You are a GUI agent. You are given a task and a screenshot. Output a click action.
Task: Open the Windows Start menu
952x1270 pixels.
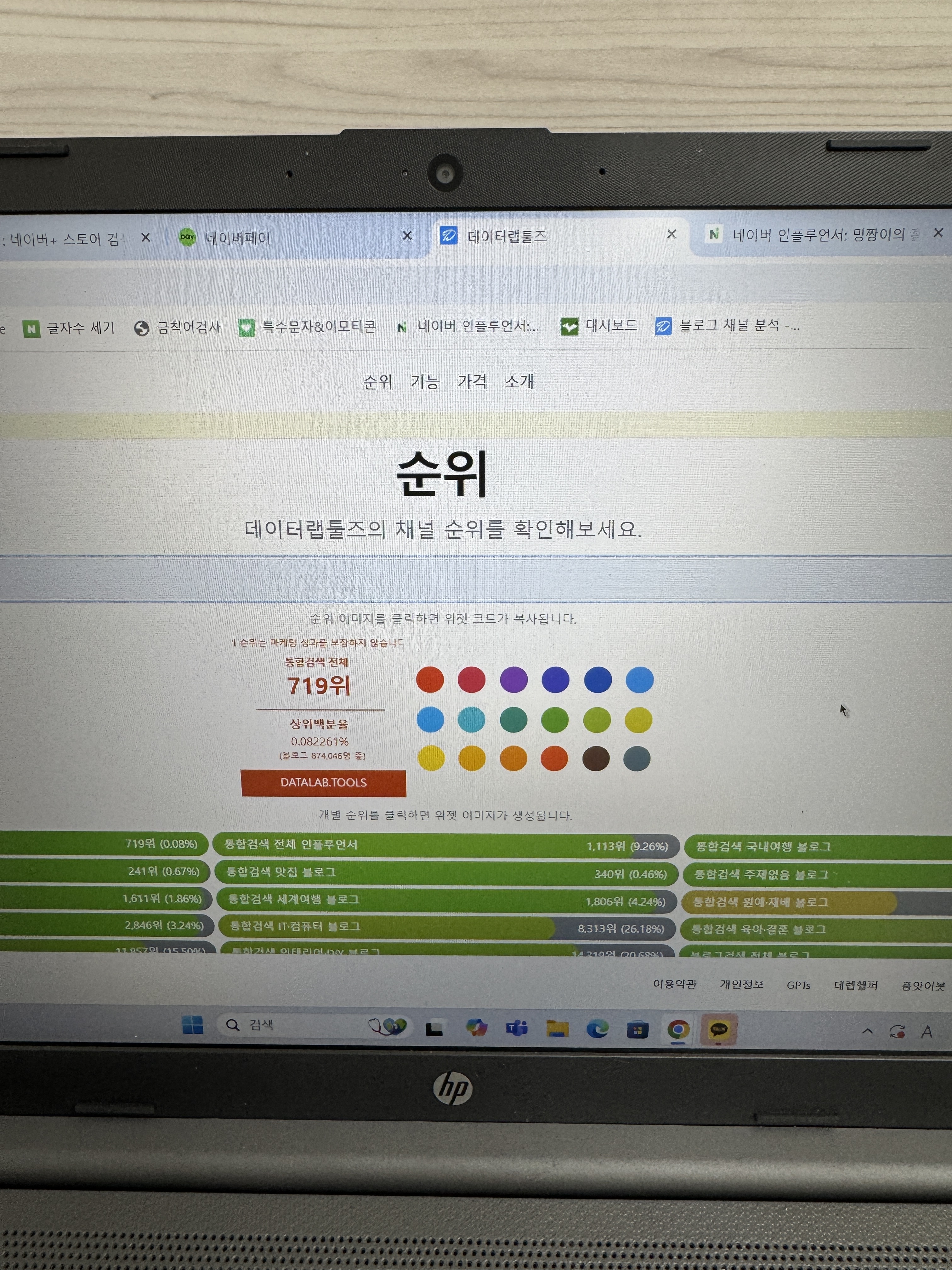[x=193, y=1025]
